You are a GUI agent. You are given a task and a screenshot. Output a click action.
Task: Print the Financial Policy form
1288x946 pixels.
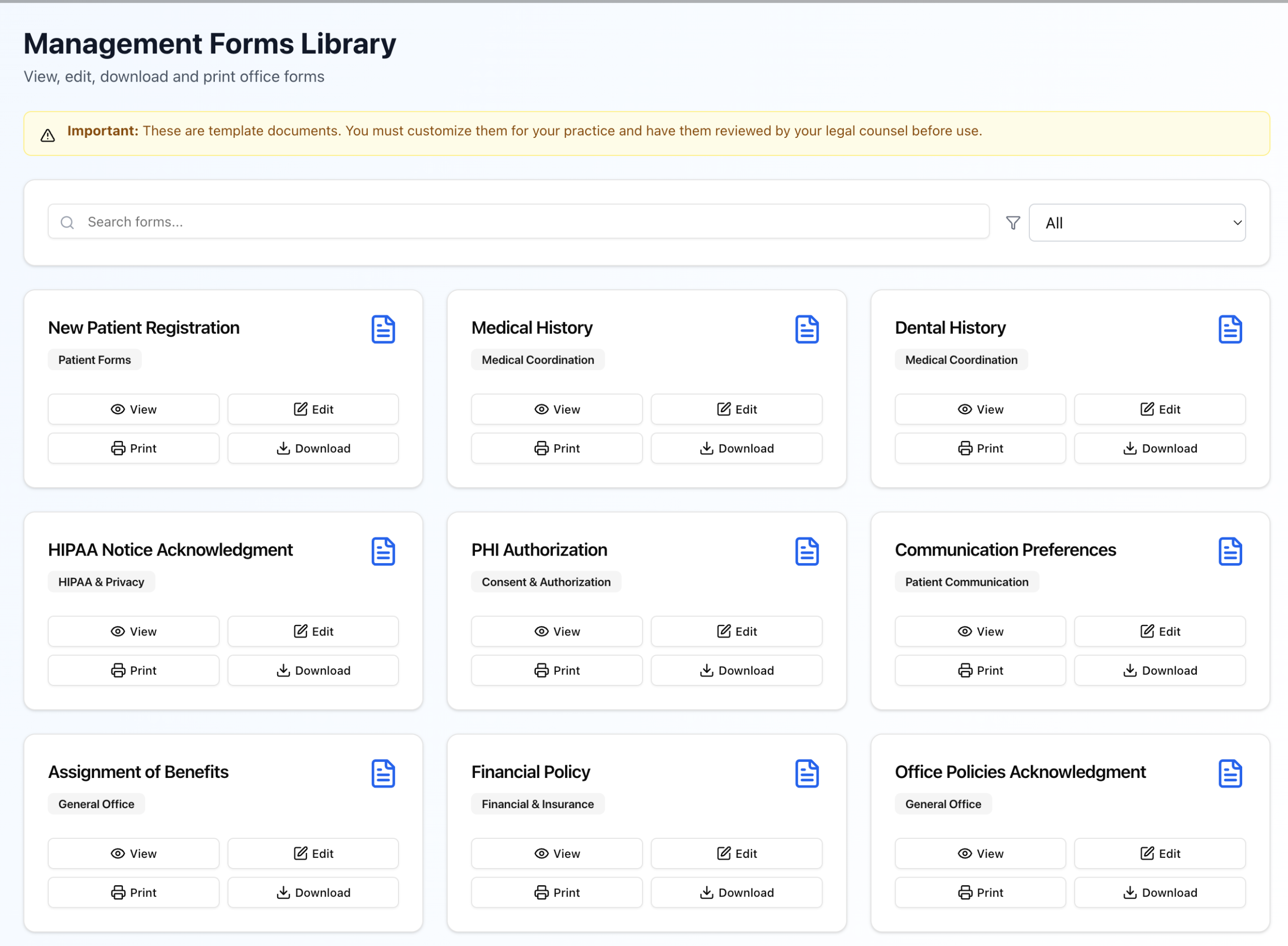(557, 892)
